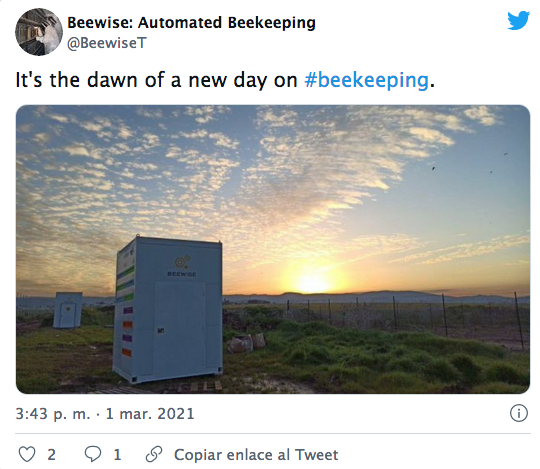Click the small distant hive container in photo
The width and height of the screenshot is (540, 469).
(x=68, y=310)
